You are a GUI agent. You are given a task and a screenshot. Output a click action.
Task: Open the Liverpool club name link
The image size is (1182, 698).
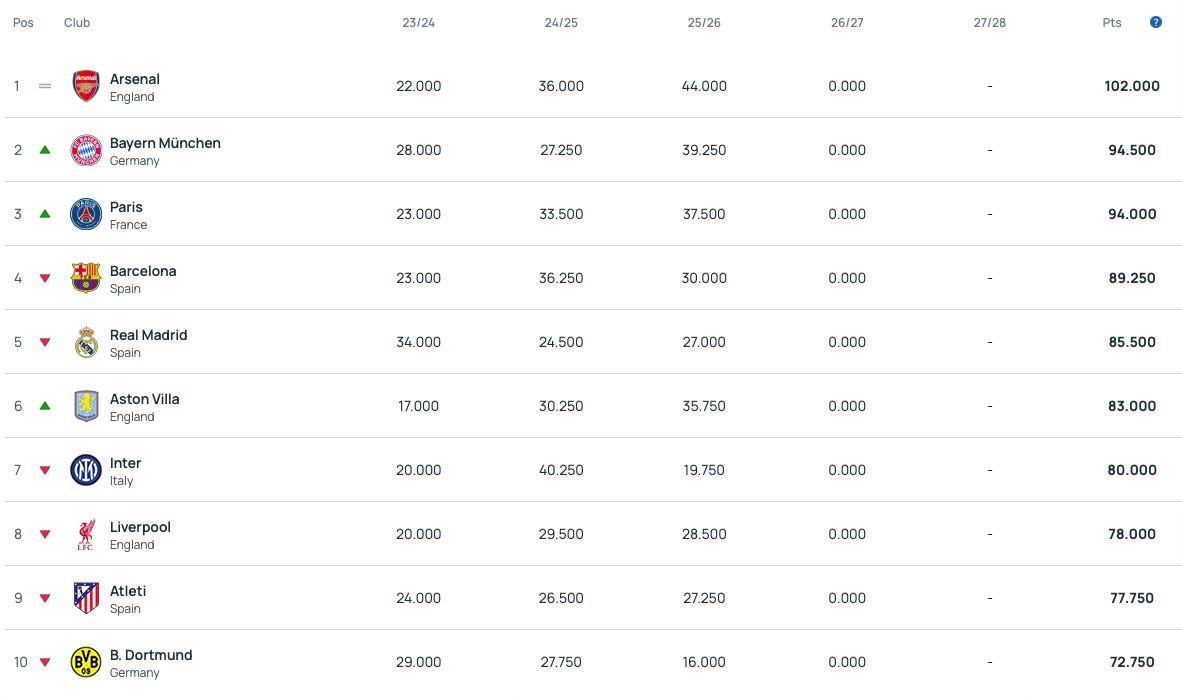click(140, 528)
